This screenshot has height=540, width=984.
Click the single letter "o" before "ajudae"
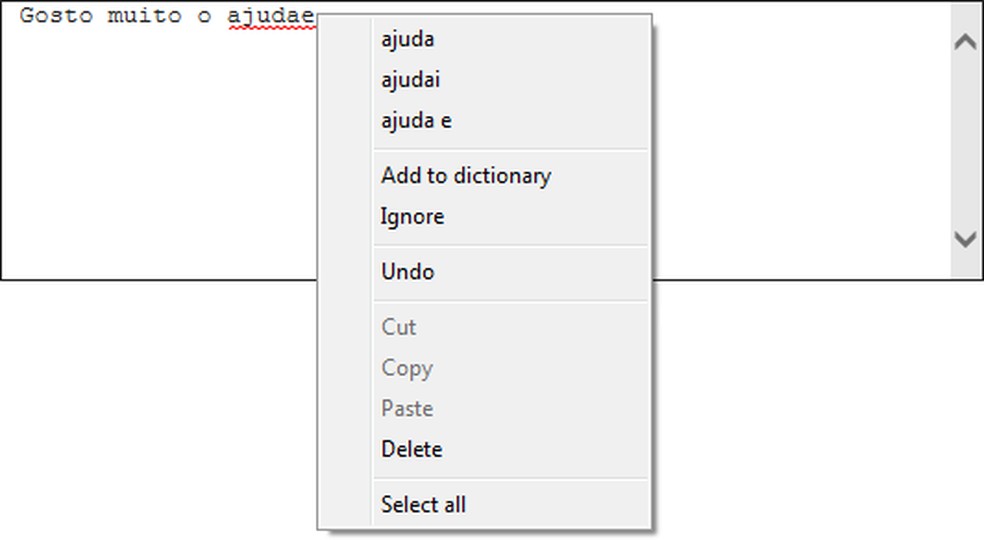[204, 17]
